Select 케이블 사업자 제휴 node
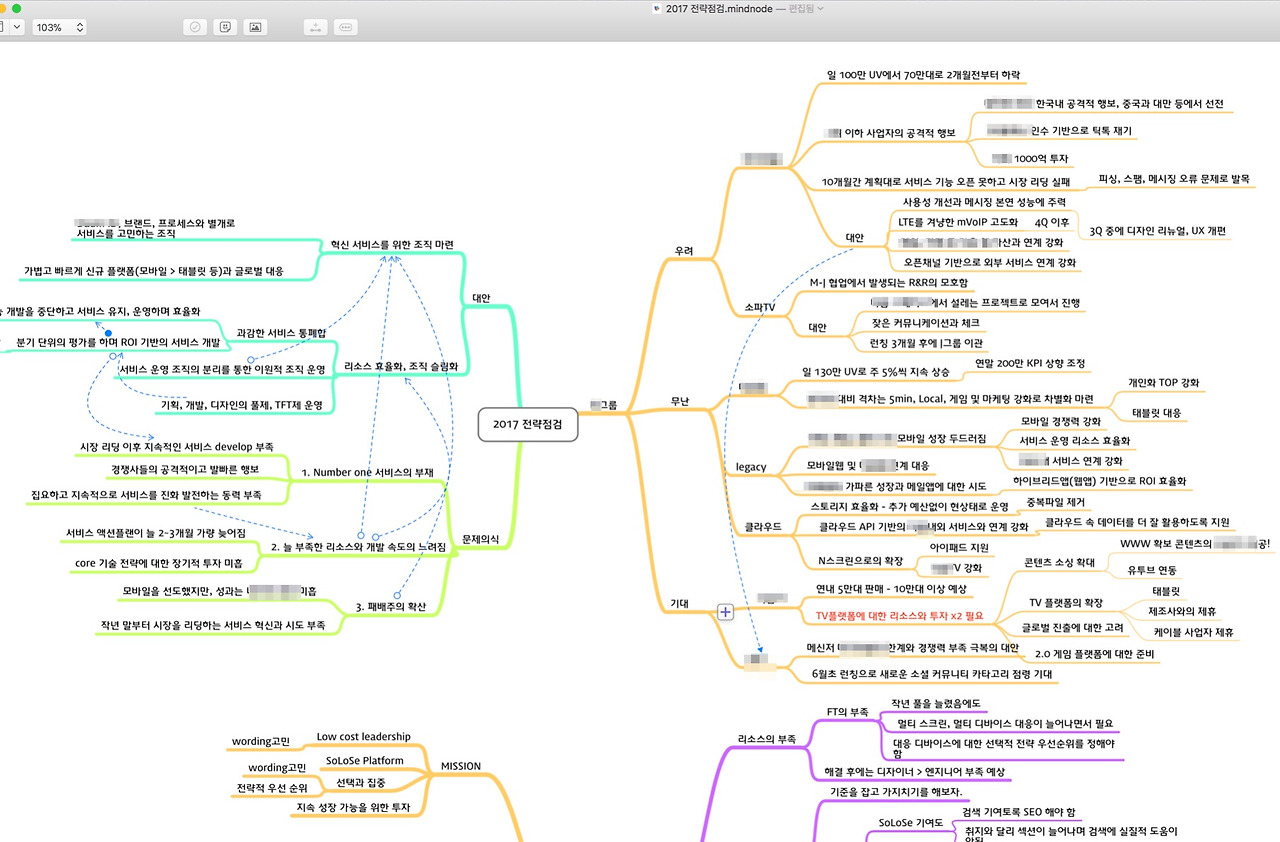 click(x=1193, y=632)
